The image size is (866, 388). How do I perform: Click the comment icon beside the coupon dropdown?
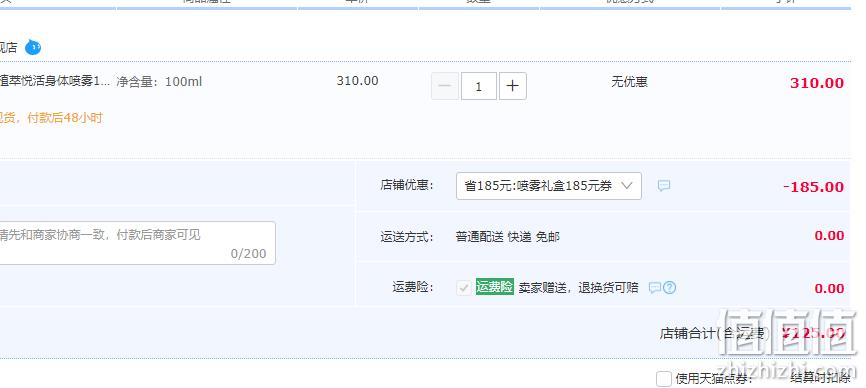[x=664, y=186]
